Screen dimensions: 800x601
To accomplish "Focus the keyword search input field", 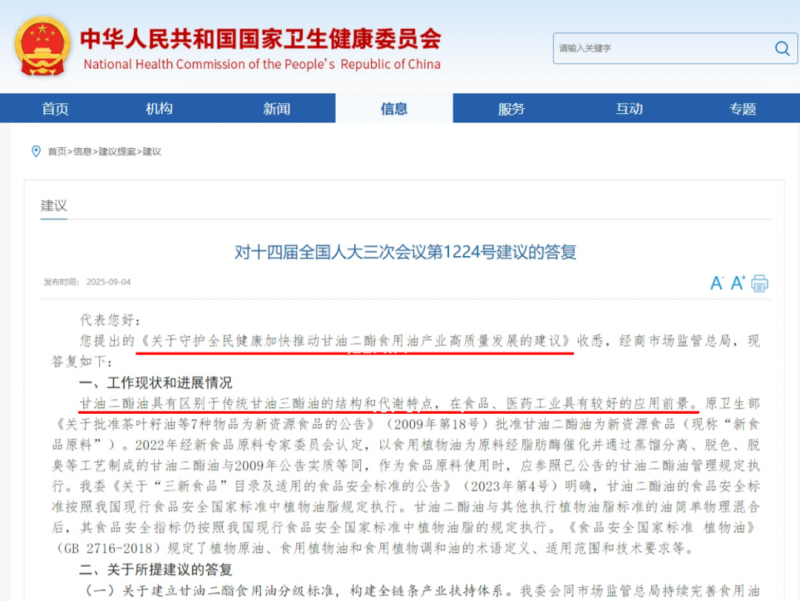I will click(664, 48).
